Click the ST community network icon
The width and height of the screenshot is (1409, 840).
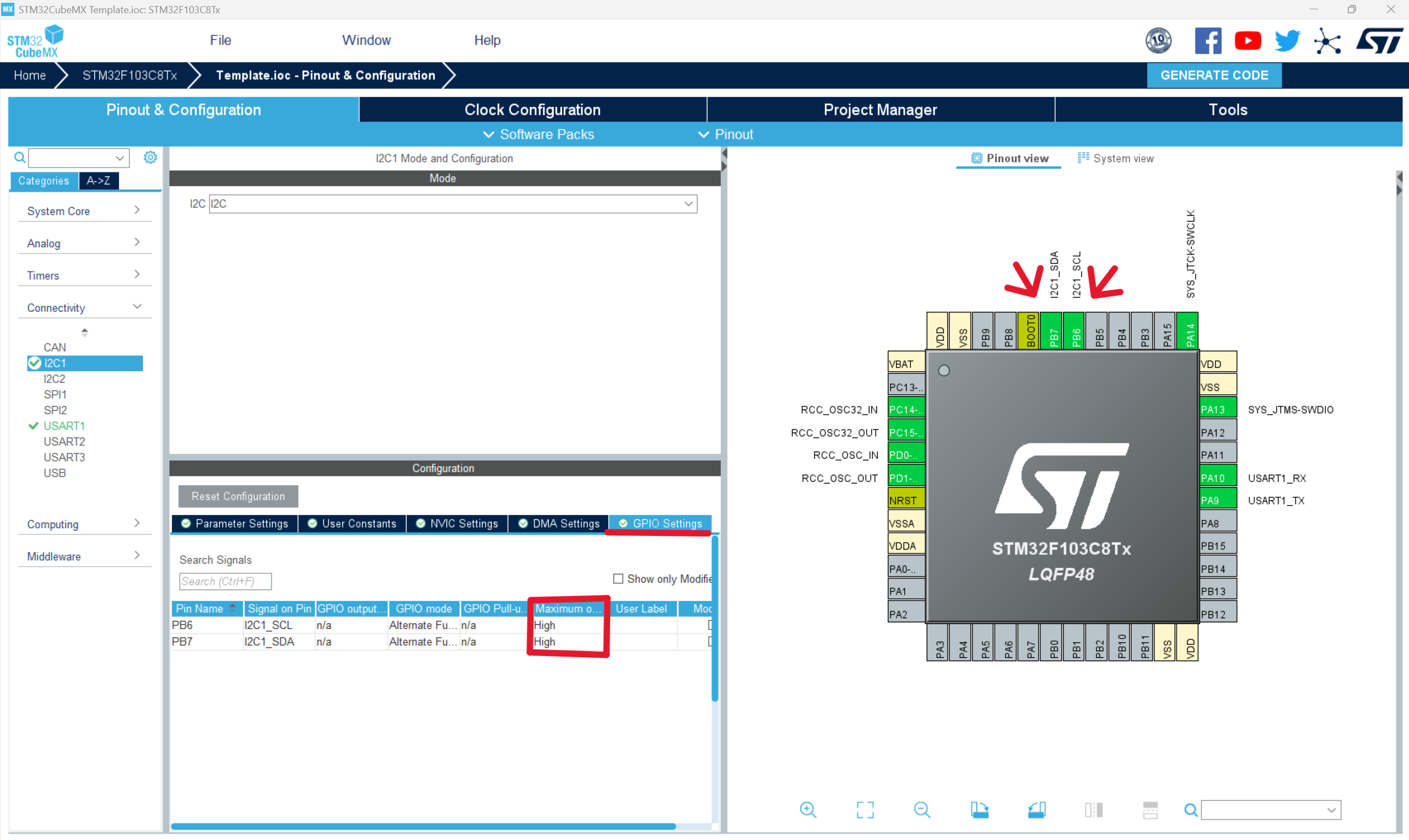pos(1327,41)
